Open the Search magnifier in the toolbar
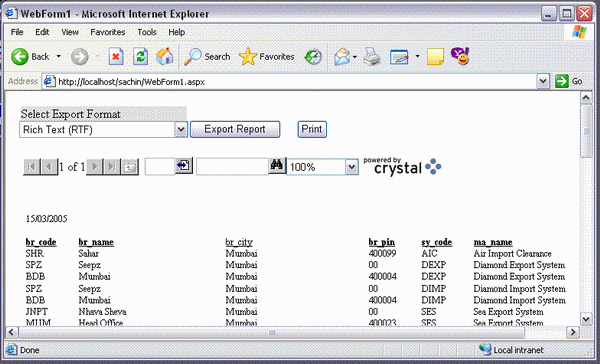This screenshot has width=600, height=364. tap(193, 57)
